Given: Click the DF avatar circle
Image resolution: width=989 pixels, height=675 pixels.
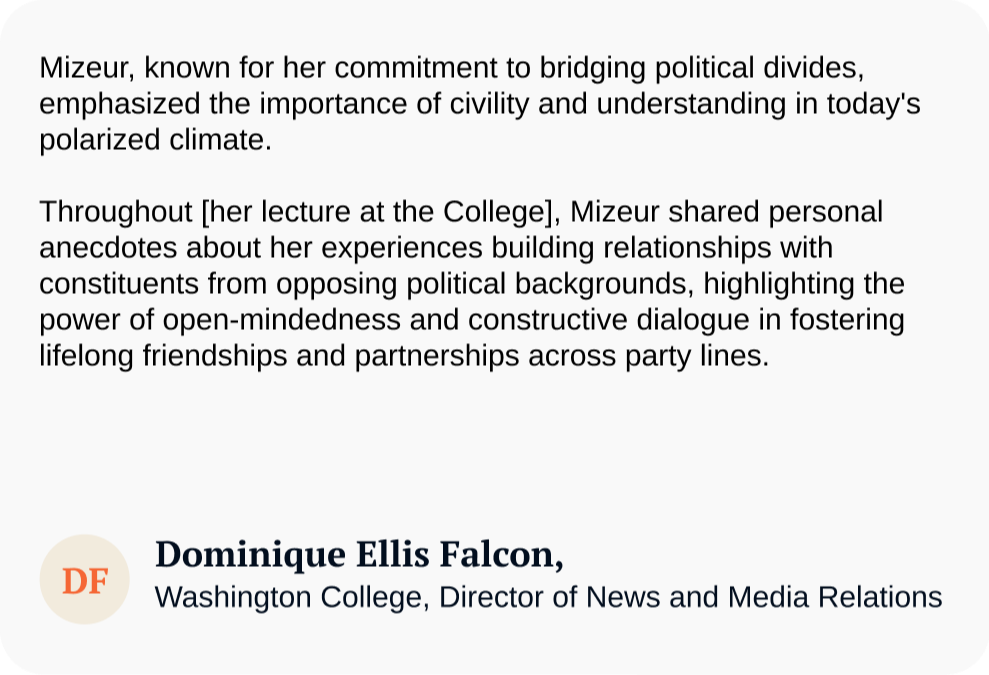Looking at the screenshot, I should 84,579.
